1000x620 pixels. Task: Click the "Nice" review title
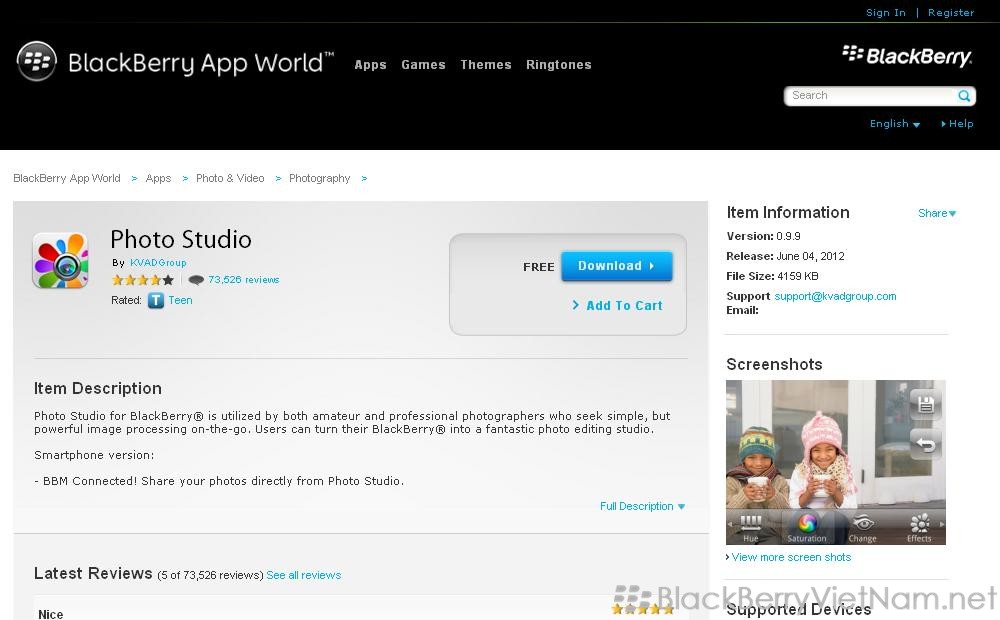click(50, 614)
